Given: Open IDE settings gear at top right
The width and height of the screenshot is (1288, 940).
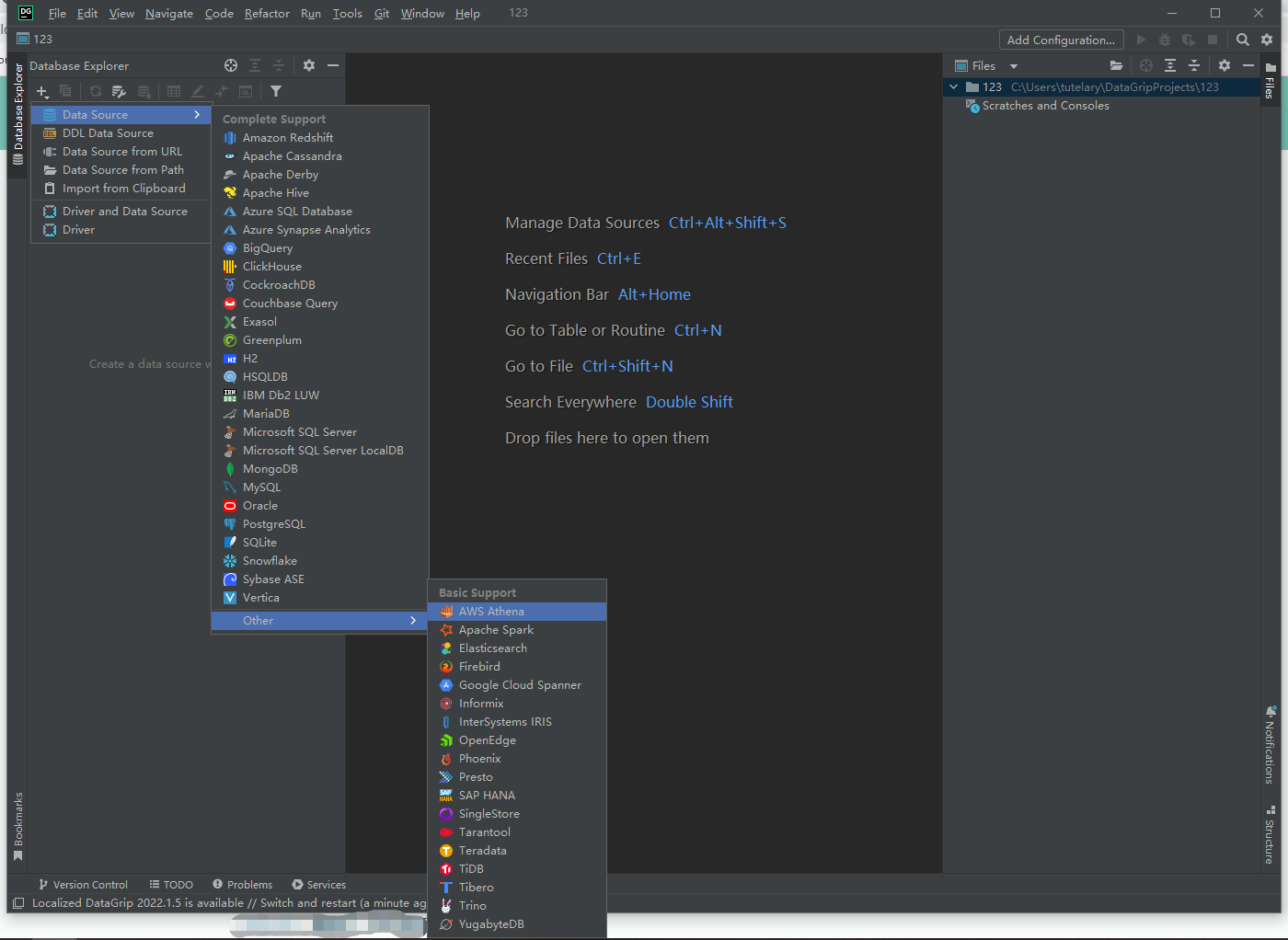Looking at the screenshot, I should click(x=1267, y=40).
